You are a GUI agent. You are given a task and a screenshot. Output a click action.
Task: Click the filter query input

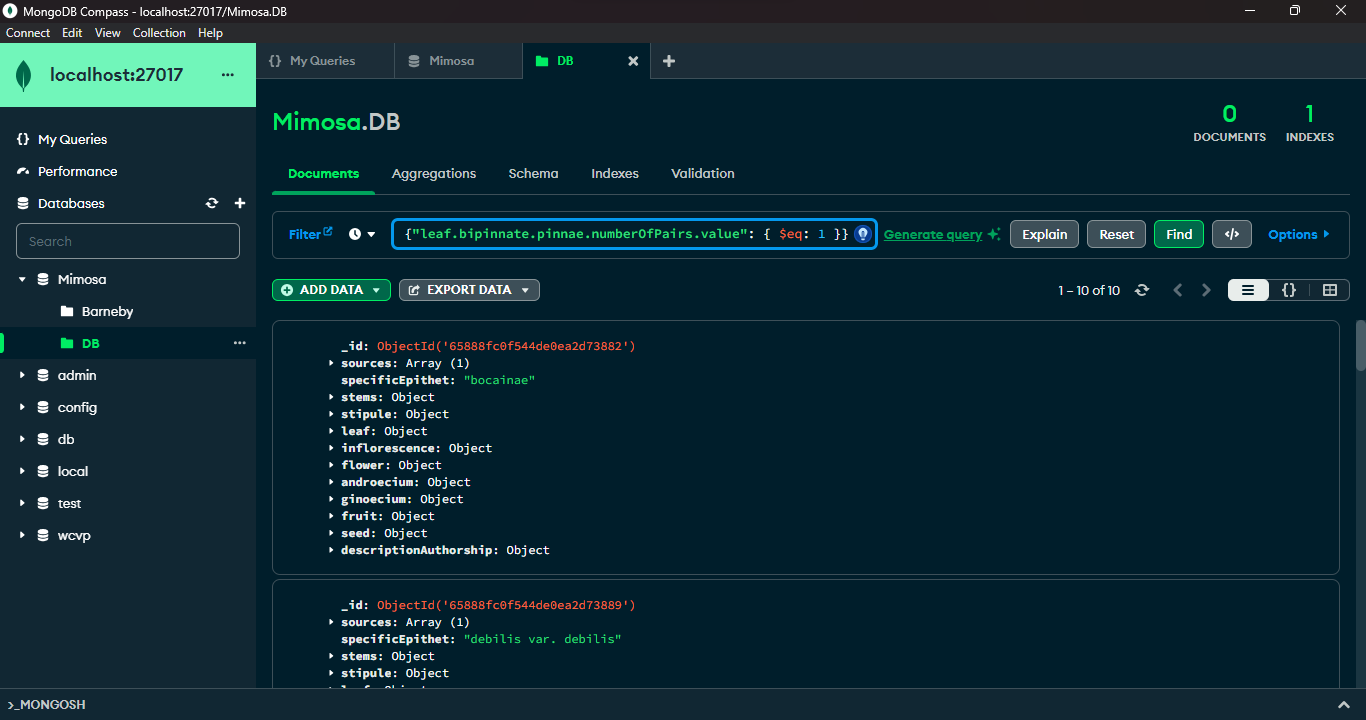click(624, 234)
